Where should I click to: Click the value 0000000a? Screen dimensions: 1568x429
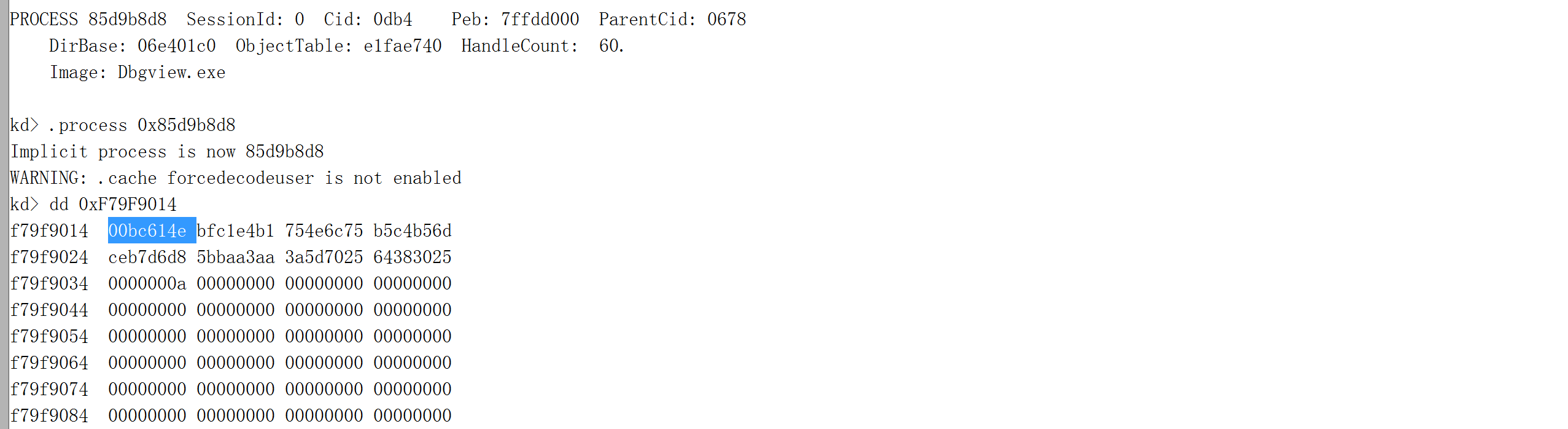coord(147,284)
